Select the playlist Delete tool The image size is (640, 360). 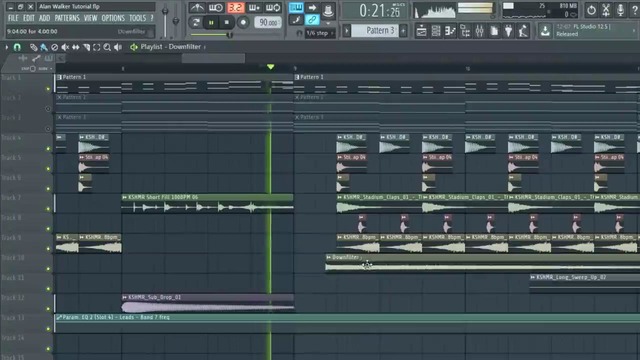pyautogui.click(x=54, y=47)
